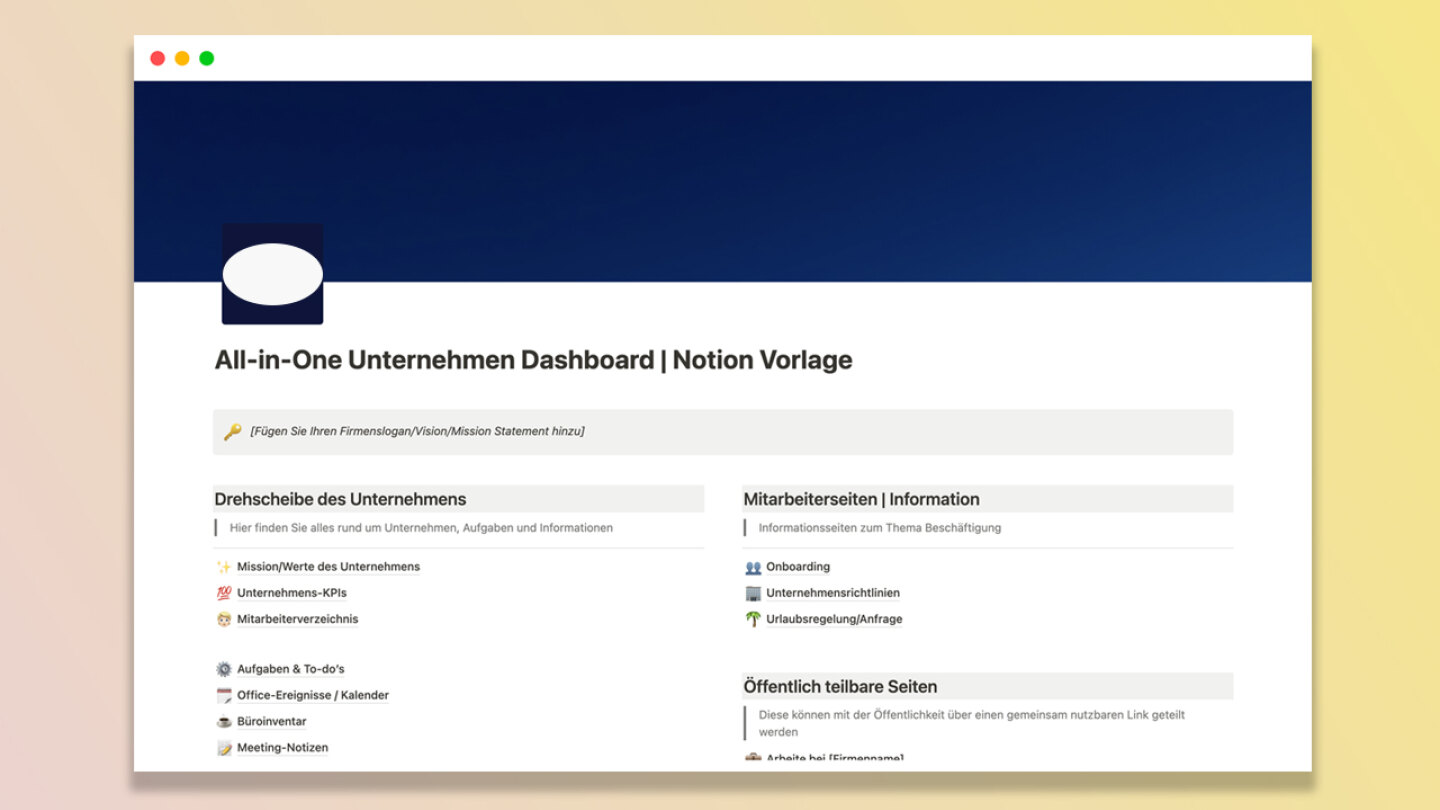This screenshot has width=1440, height=810.
Task: Click the key icon in the slogan callout
Action: coord(232,432)
